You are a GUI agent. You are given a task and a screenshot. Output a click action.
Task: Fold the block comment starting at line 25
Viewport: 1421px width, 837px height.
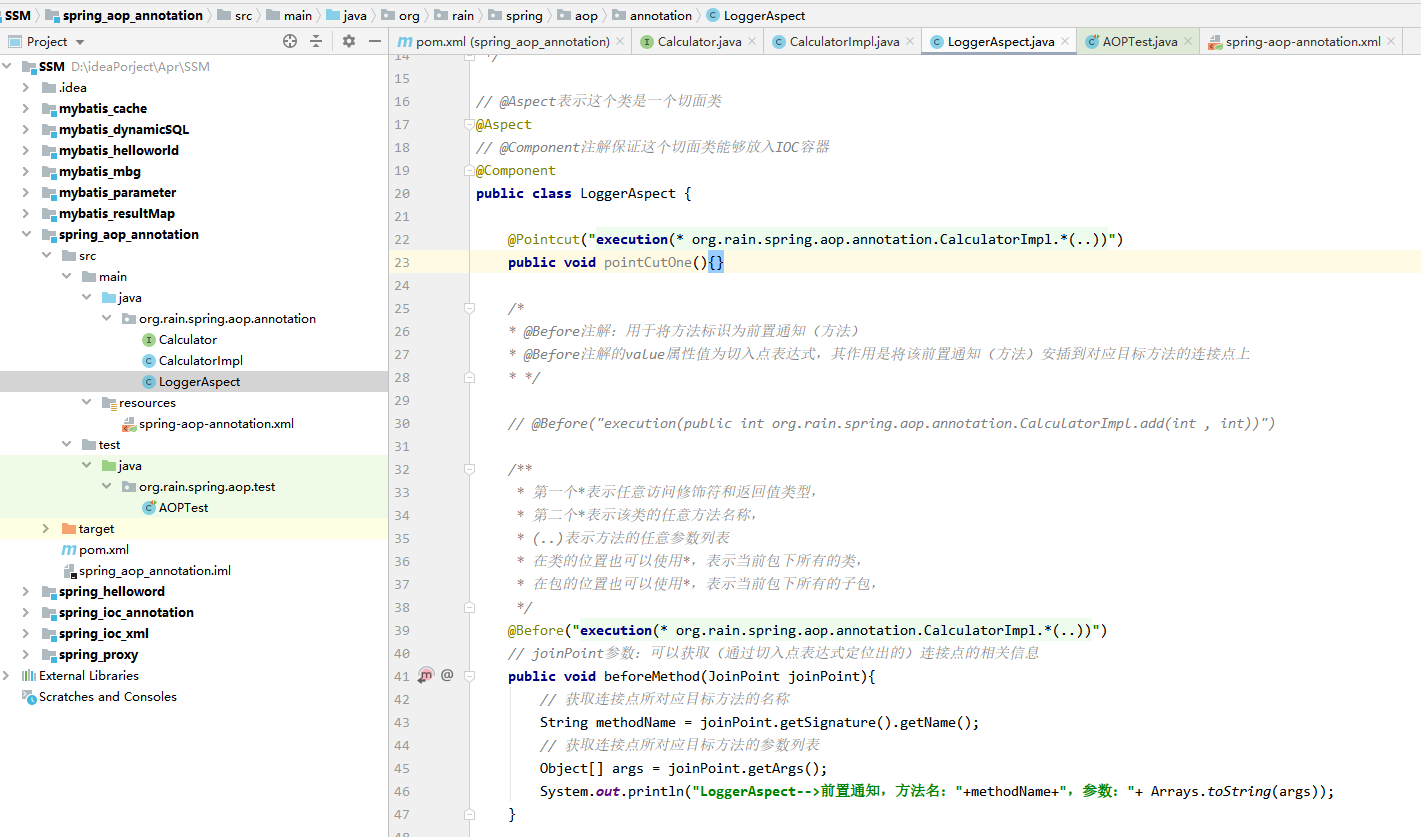pyautogui.click(x=468, y=309)
